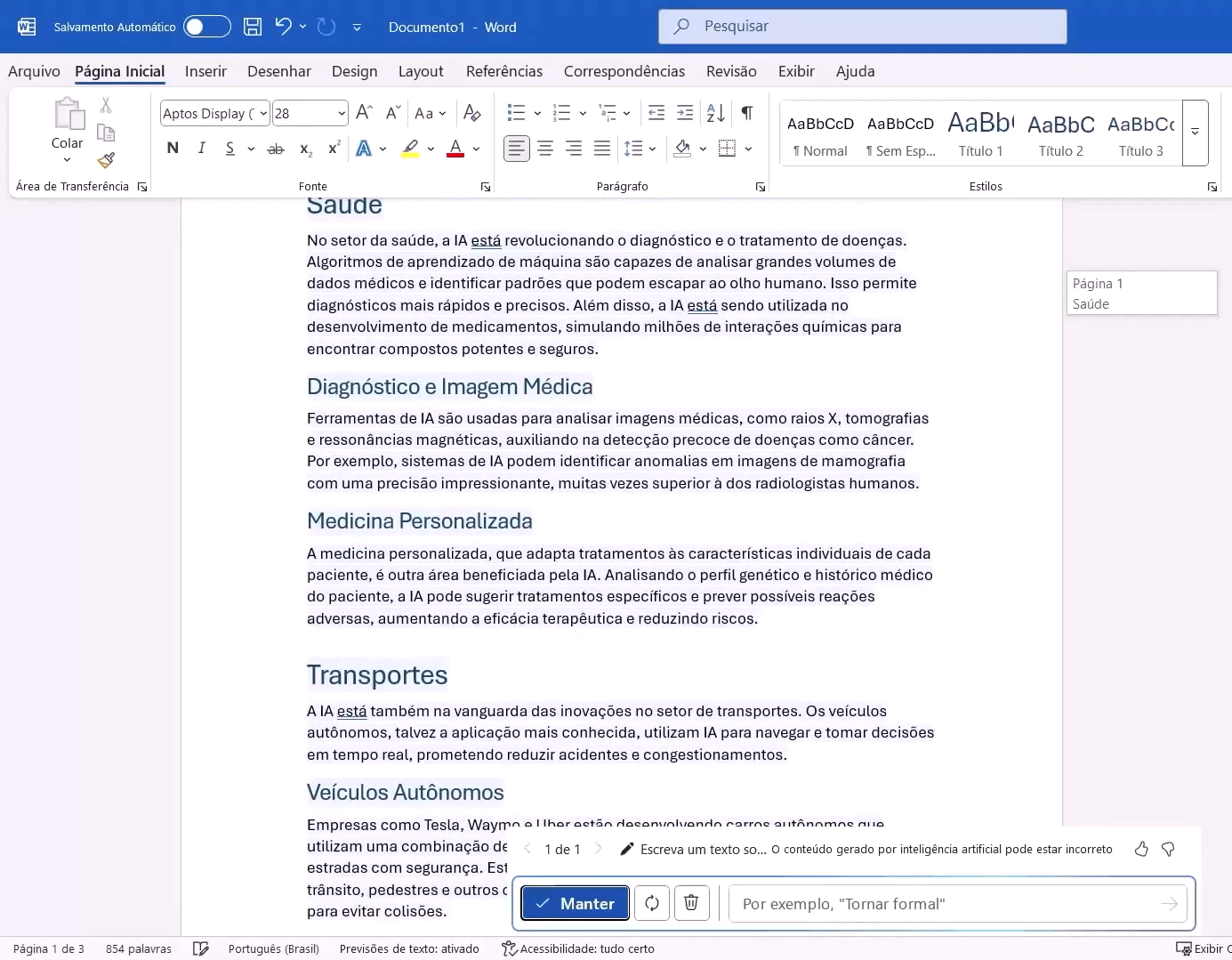Switch to the Design tab

[x=354, y=71]
